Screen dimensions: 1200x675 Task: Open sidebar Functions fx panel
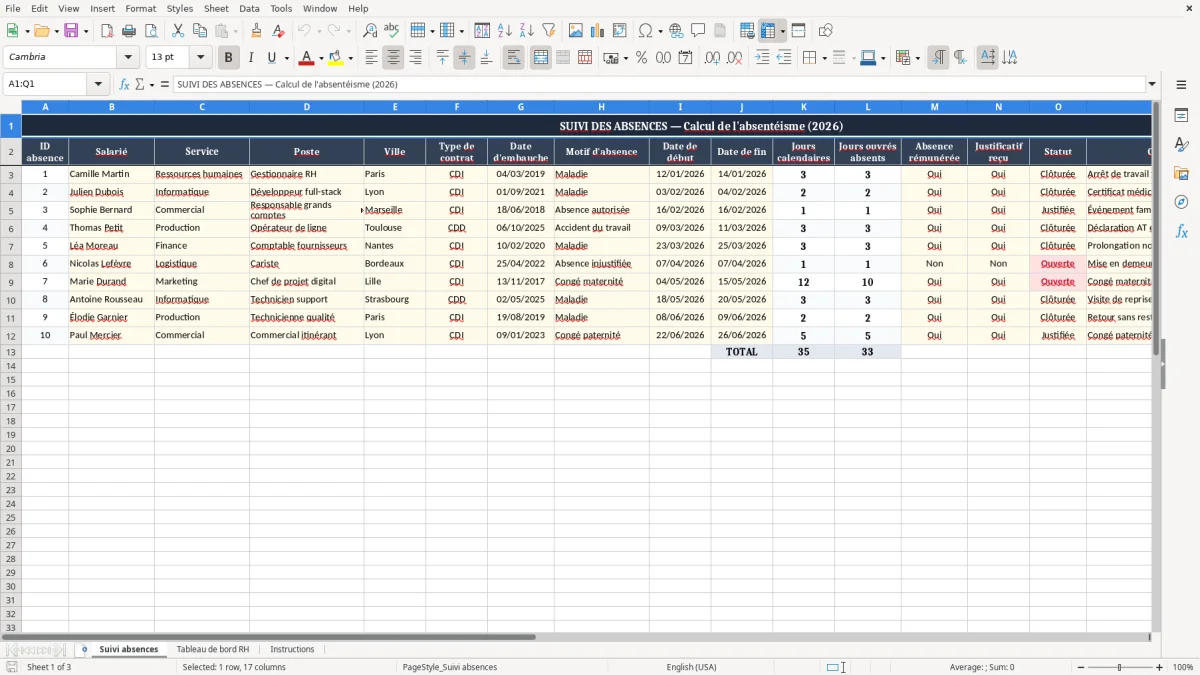[1181, 231]
